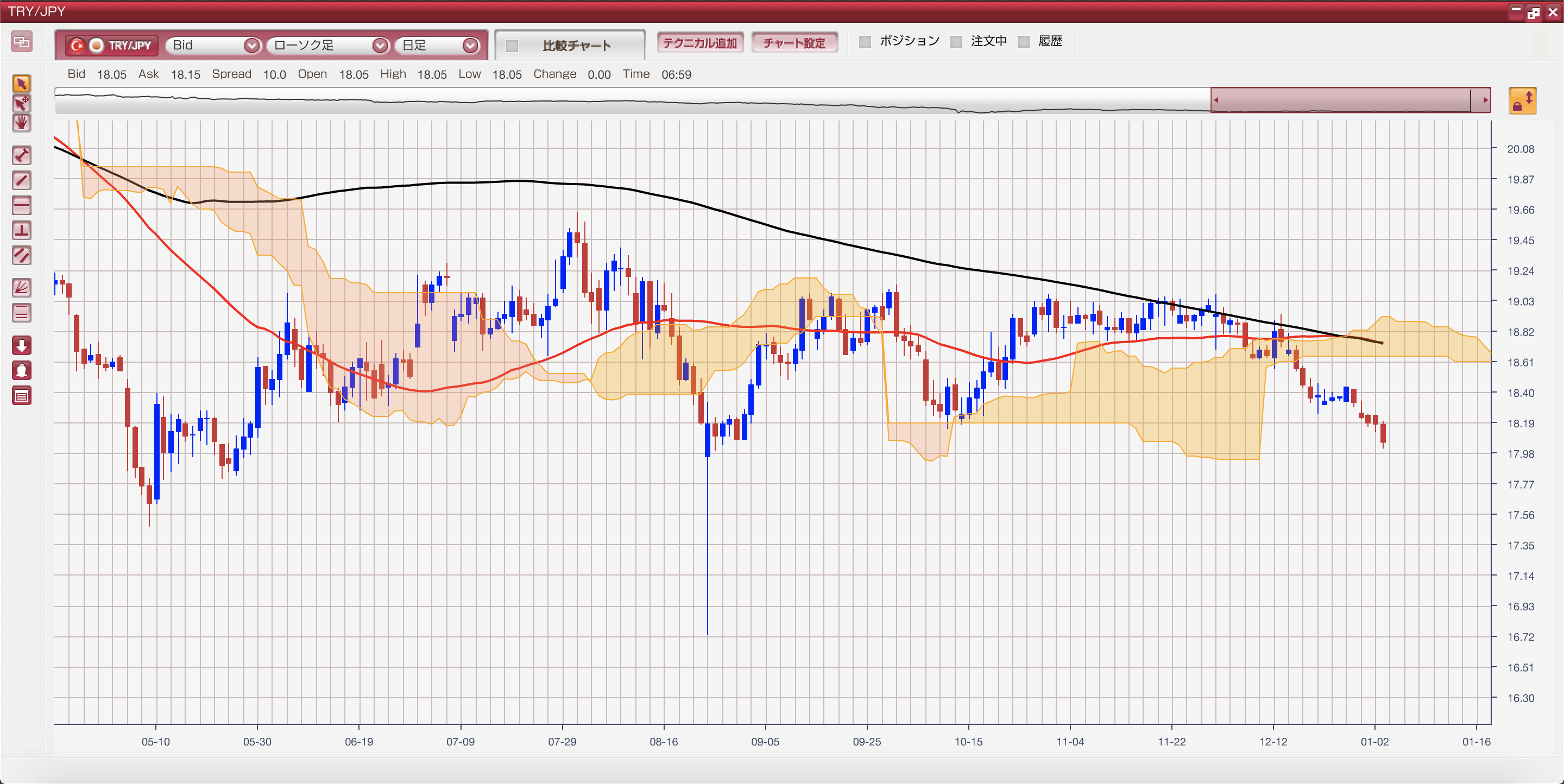Click the download arrow icon
Viewport: 1564px width, 784px height.
click(22, 345)
